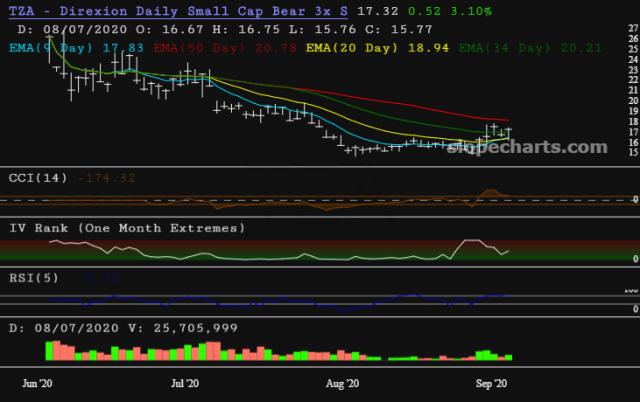Jump to Jul '20 on date axis
Viewport: 640px width, 402px height.
click(x=185, y=383)
